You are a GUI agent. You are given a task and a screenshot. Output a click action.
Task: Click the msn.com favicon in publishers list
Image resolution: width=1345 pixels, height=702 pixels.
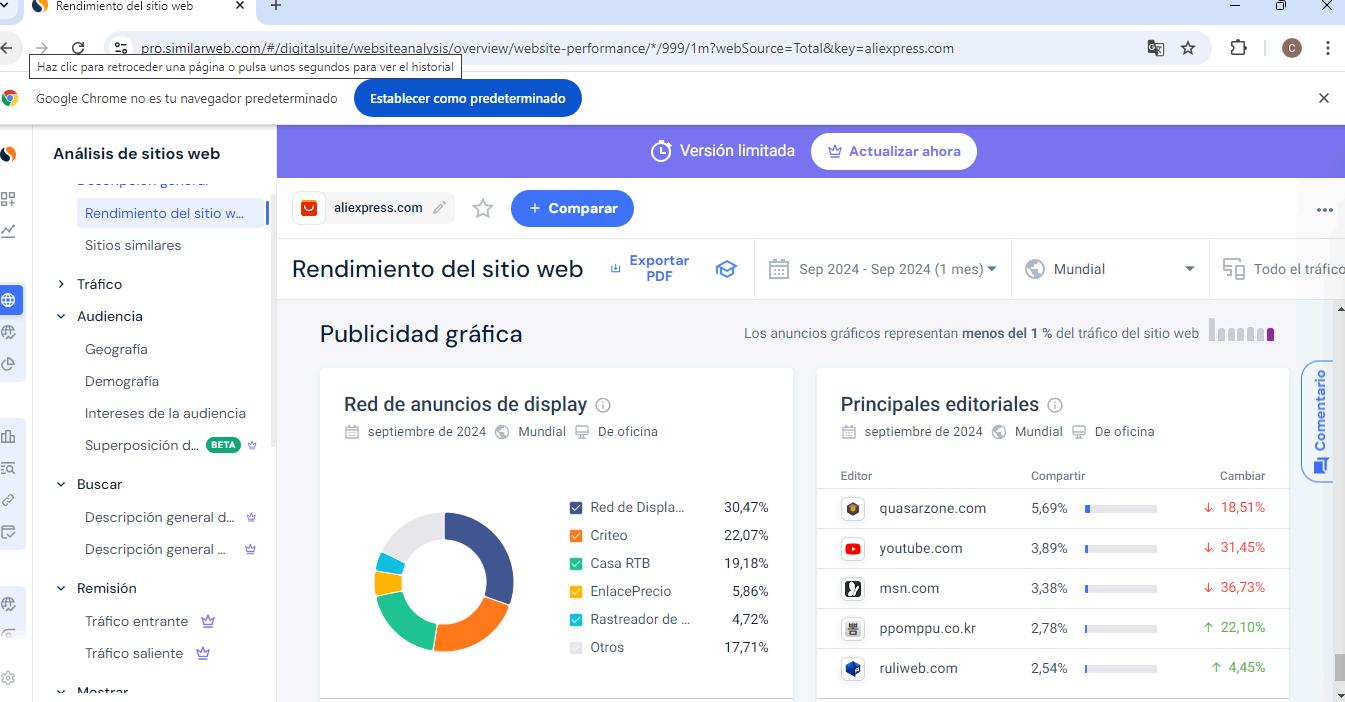point(853,588)
